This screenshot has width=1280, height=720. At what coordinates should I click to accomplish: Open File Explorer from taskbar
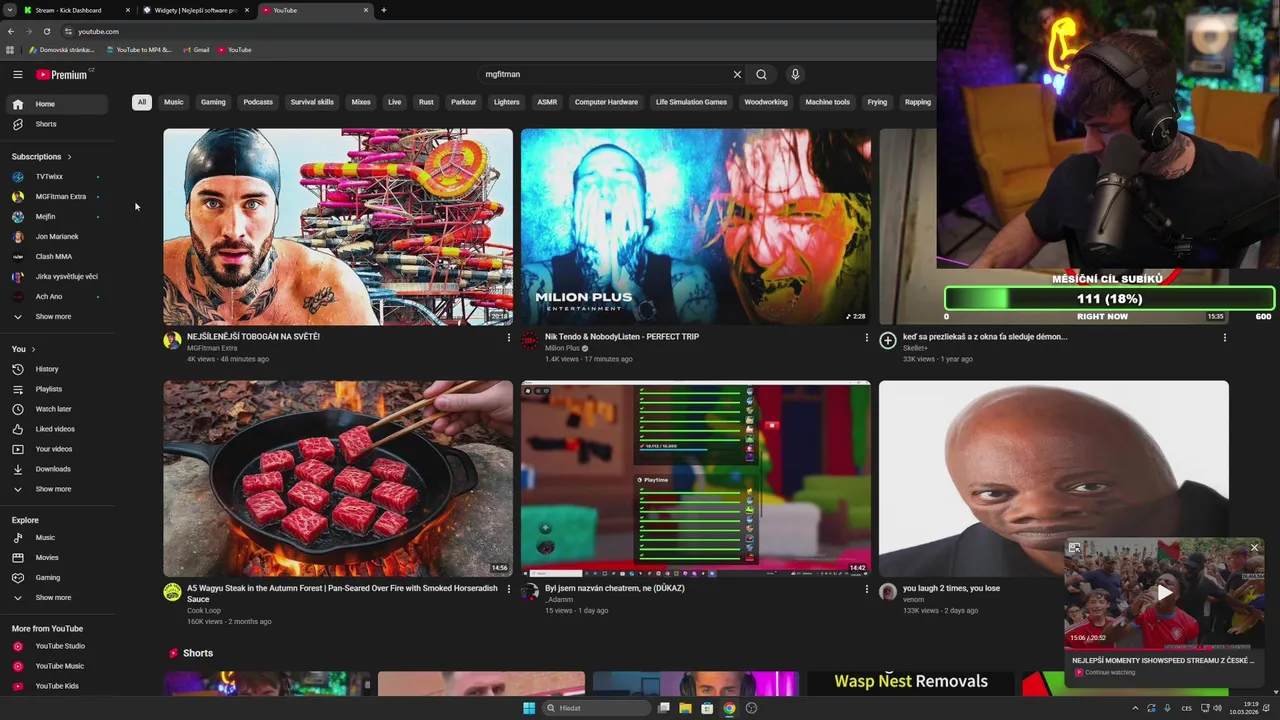point(685,708)
